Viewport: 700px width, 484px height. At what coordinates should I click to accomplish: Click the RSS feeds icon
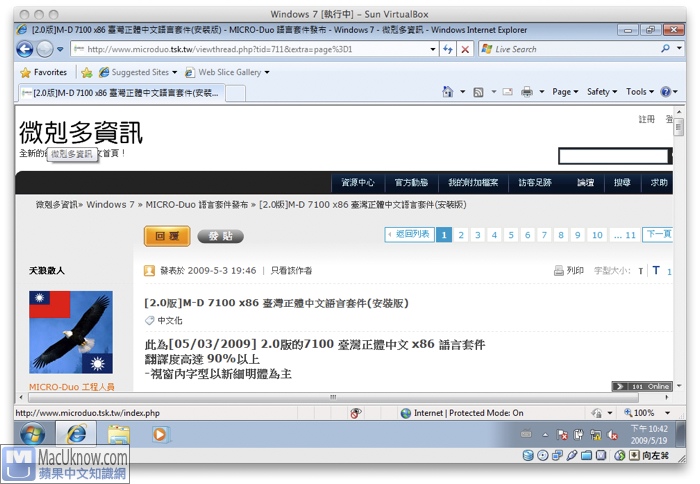(478, 92)
